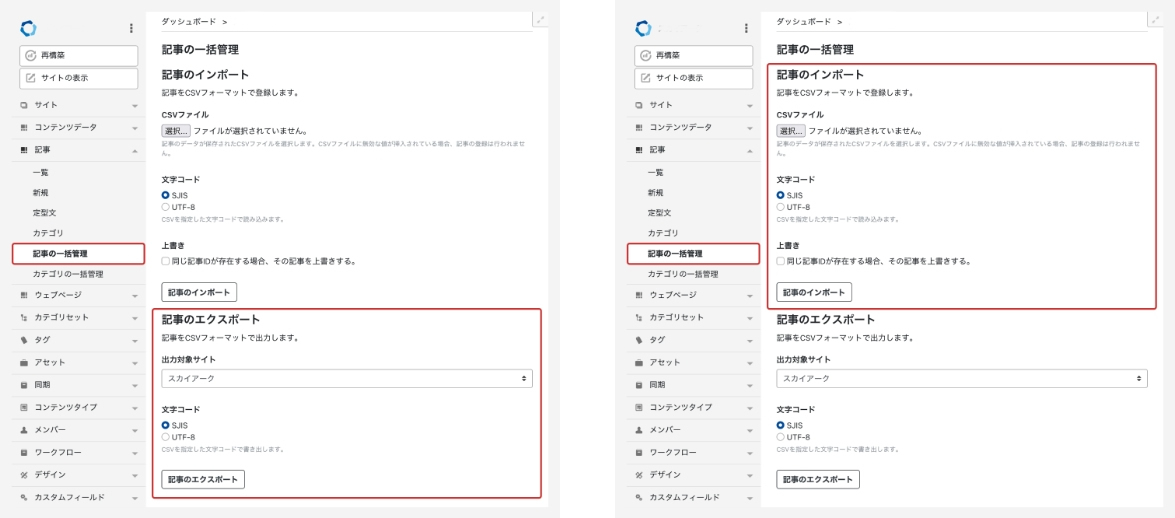
Task: Check the 上書き overwrite checkbox in right screenshot
Action: [x=781, y=261]
